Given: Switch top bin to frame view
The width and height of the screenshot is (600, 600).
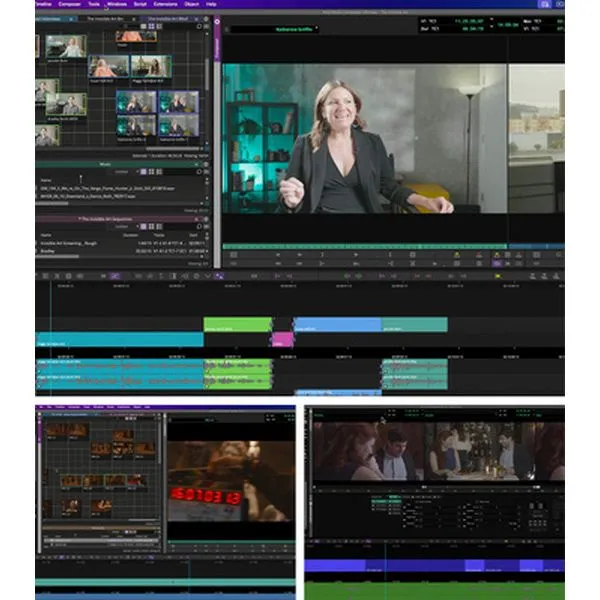Looking at the screenshot, I should point(152,26).
